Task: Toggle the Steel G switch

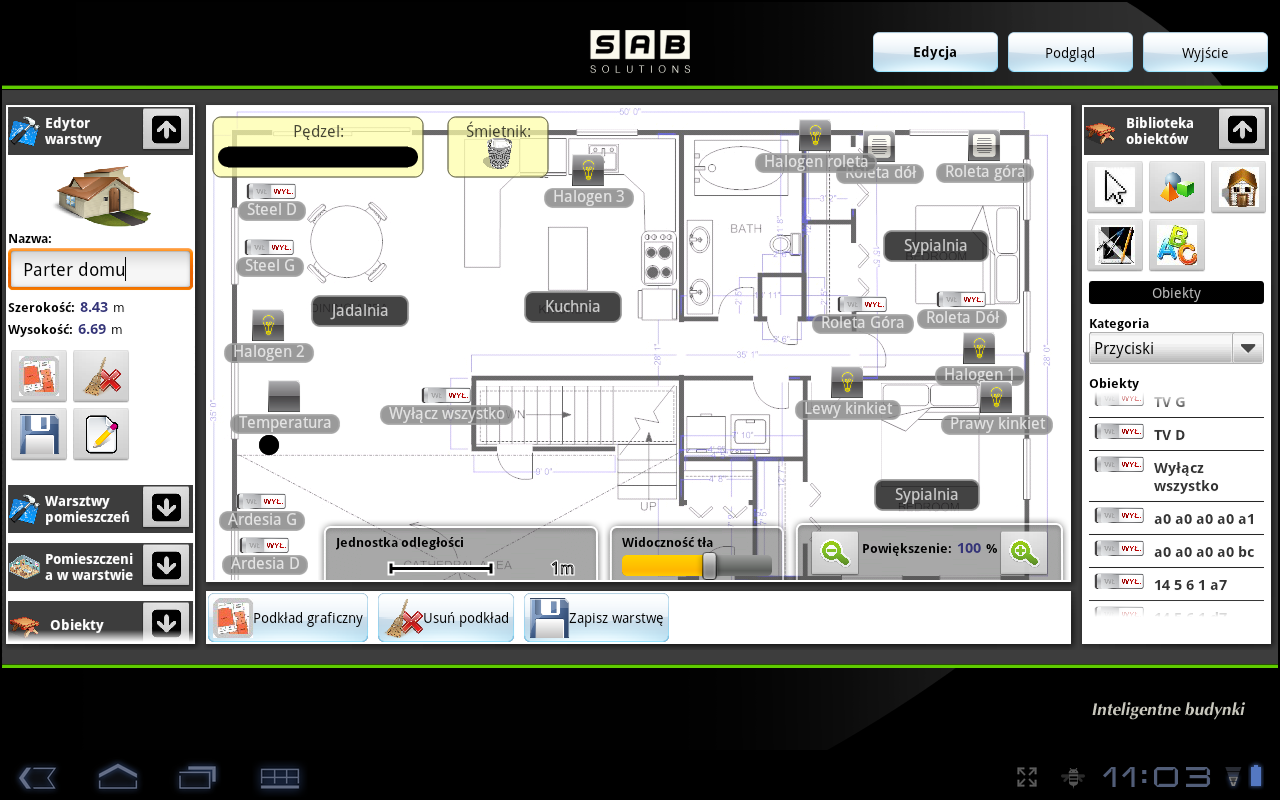Action: [270, 247]
